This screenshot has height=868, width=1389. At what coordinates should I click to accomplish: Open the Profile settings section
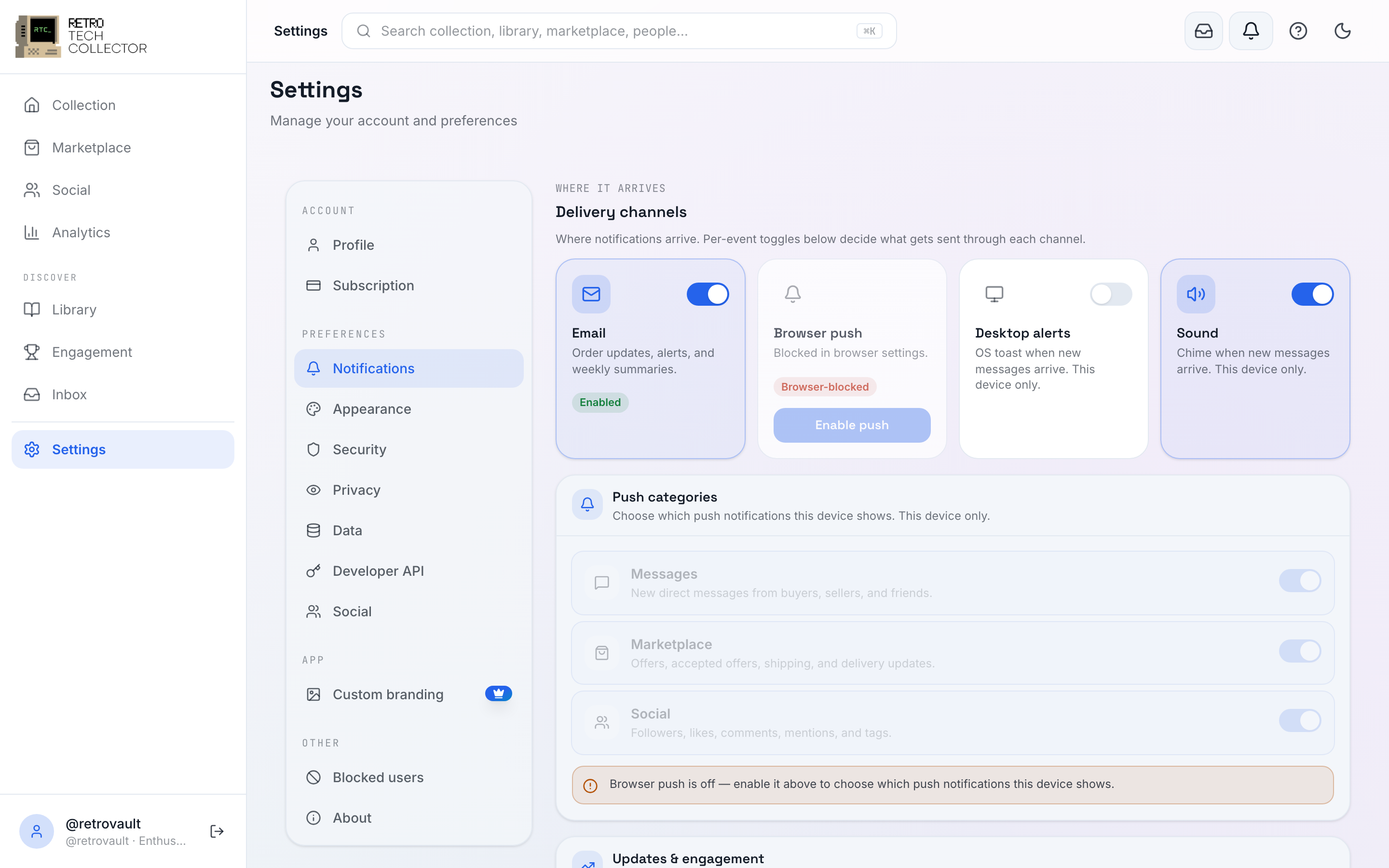(409, 245)
